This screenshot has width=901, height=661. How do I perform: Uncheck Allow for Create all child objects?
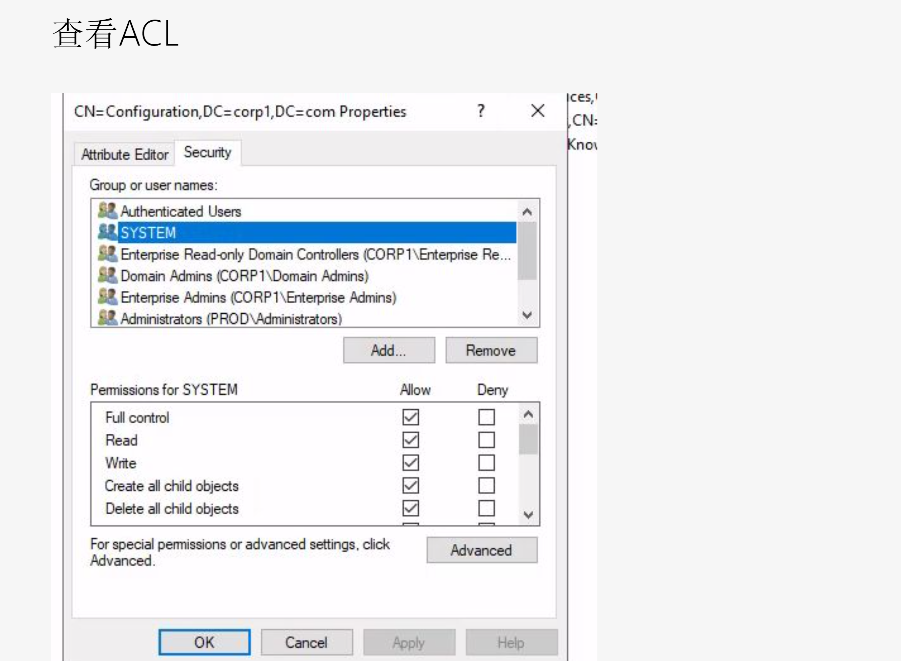[x=410, y=486]
